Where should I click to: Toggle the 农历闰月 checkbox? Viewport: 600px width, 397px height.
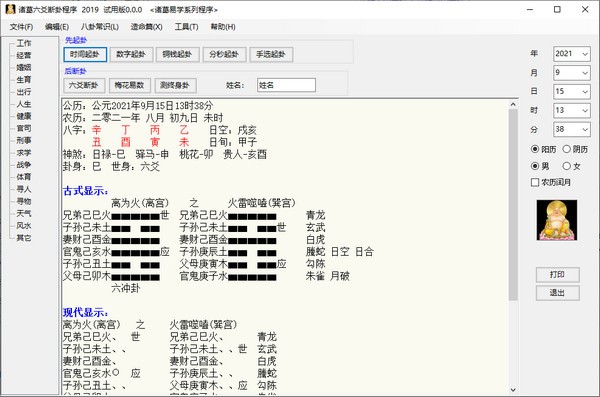tap(551, 183)
